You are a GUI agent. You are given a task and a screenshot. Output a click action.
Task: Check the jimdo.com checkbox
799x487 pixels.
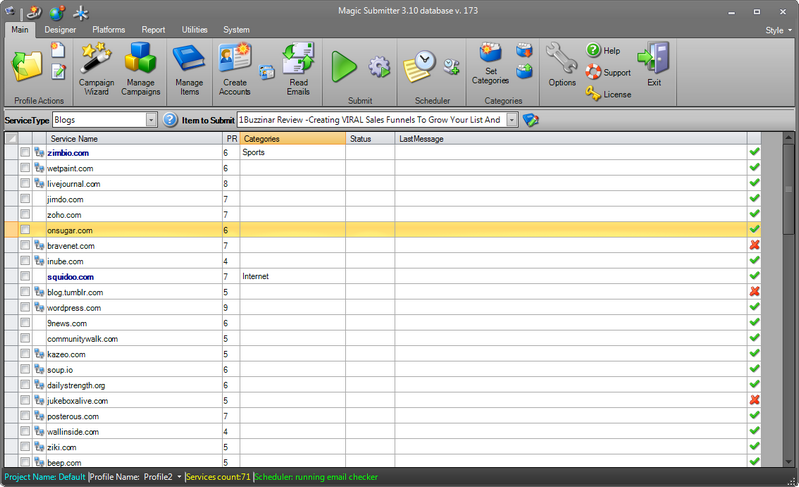(x=25, y=199)
